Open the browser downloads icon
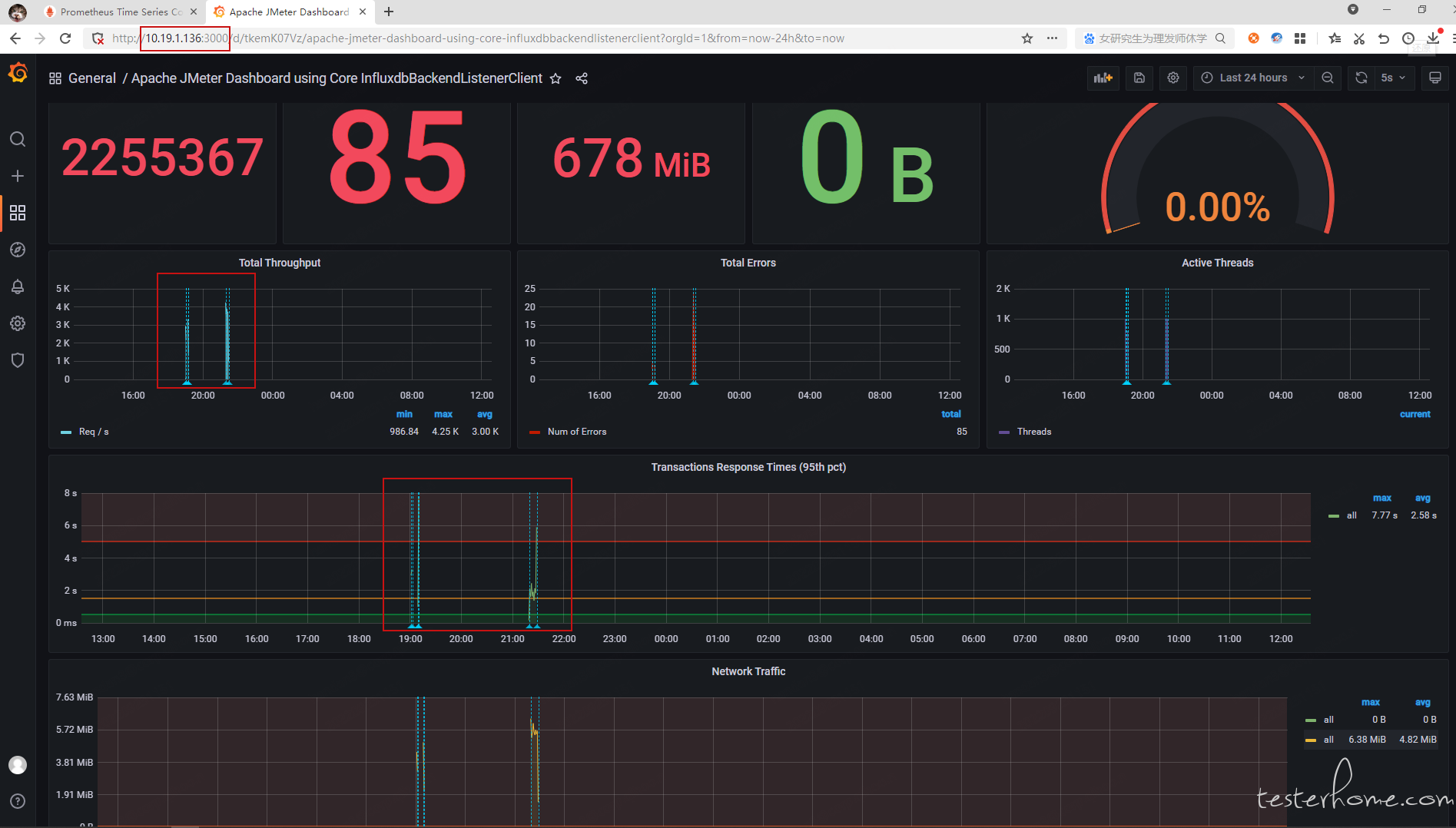 click(x=1433, y=38)
